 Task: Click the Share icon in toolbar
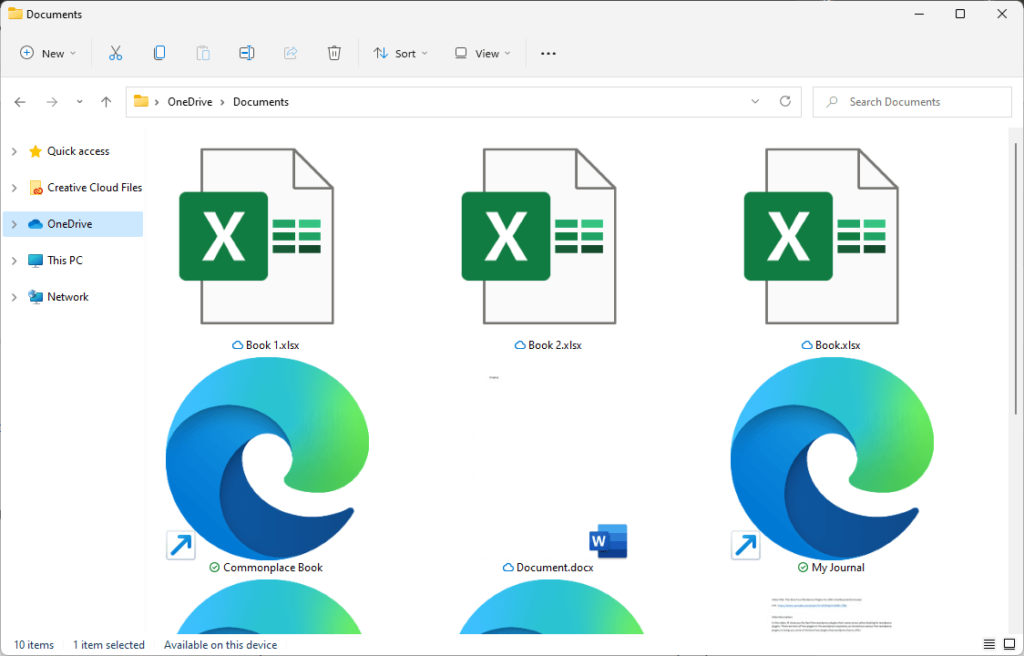(291, 54)
